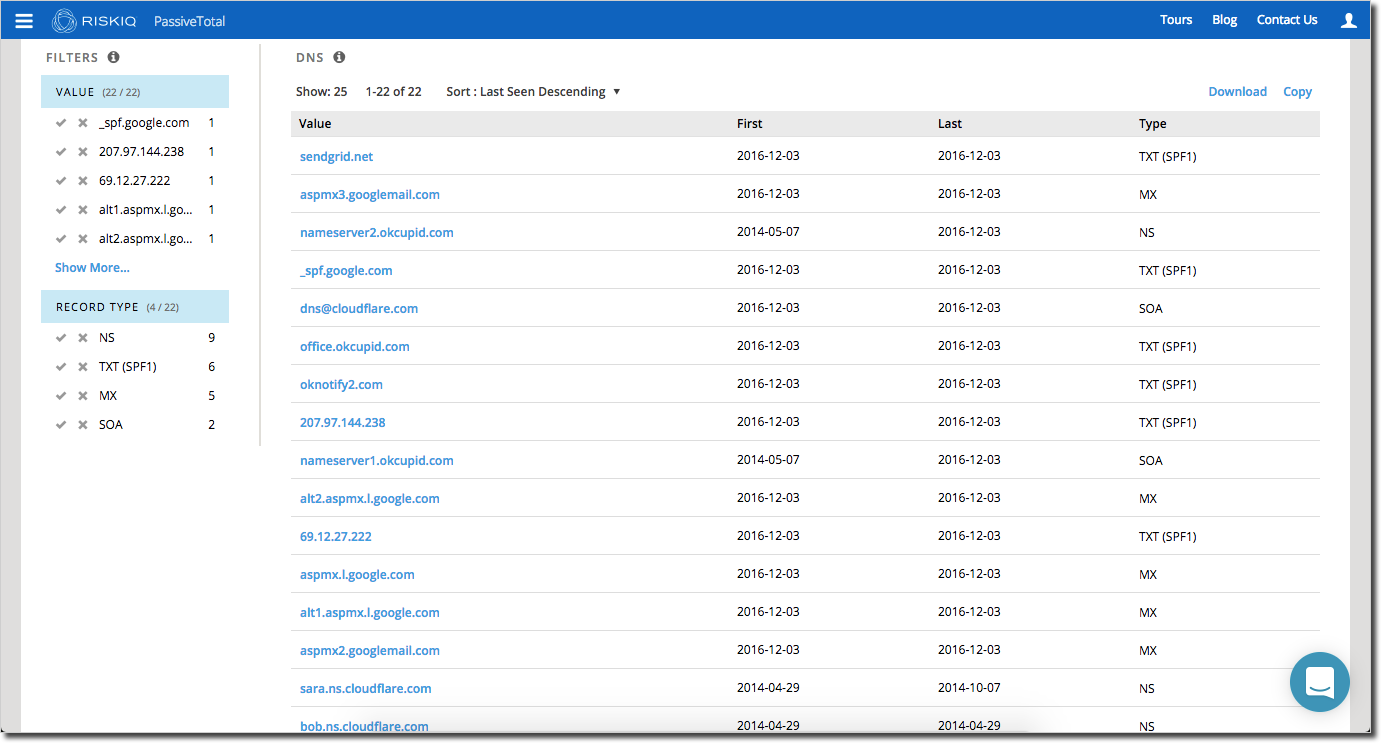Show info icon next to DNS
1381x743 pixels.
[x=339, y=58]
